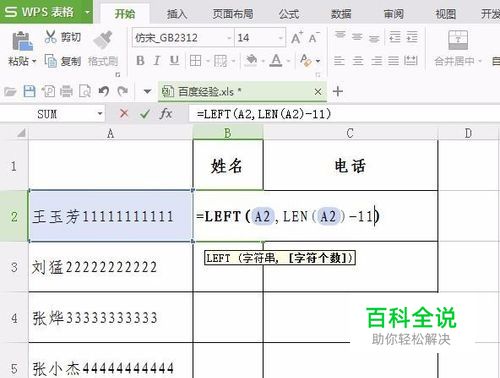Confirm formula with green checkmark

click(x=145, y=114)
